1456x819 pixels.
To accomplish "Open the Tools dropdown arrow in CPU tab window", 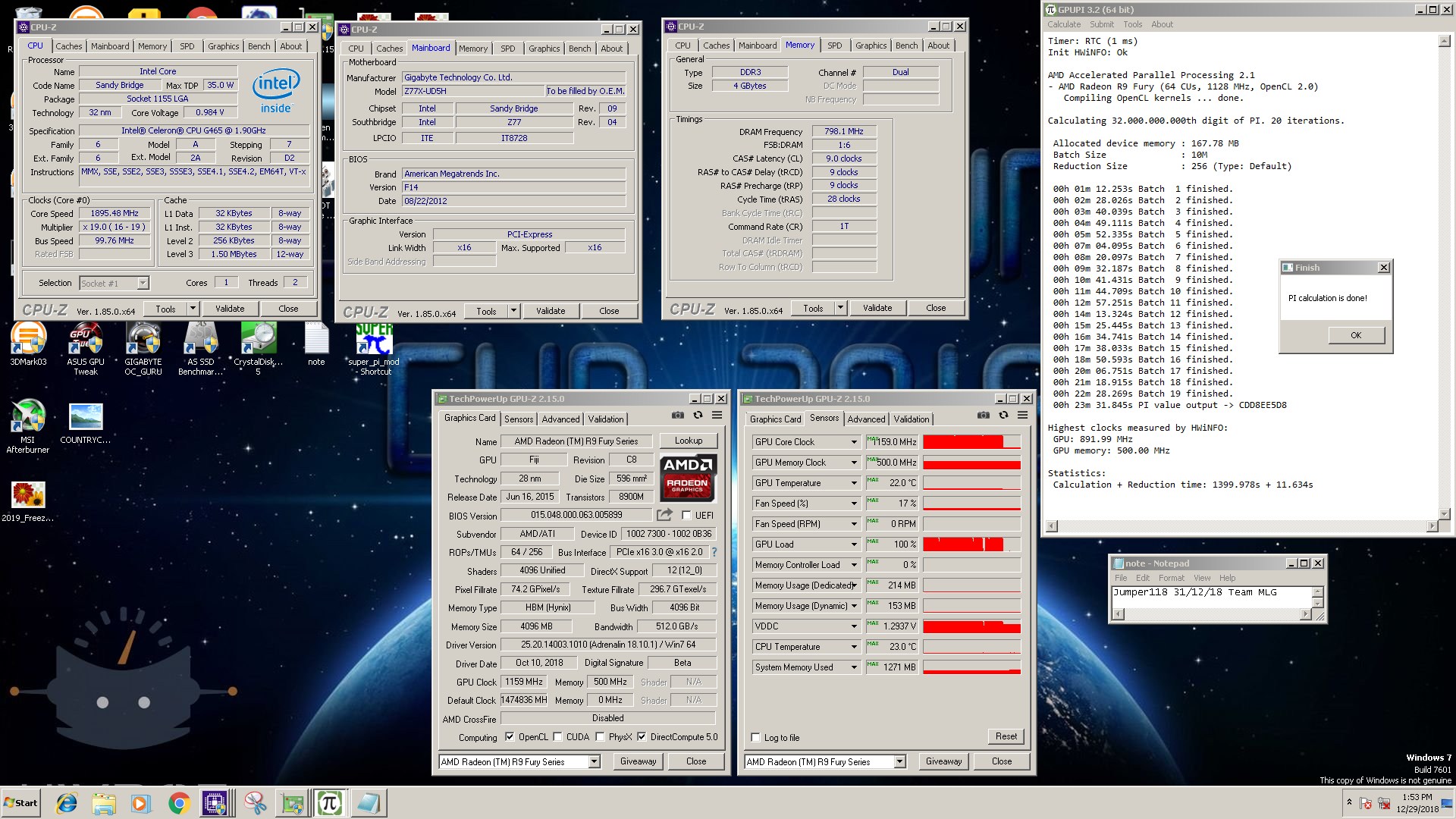I will pos(193,309).
